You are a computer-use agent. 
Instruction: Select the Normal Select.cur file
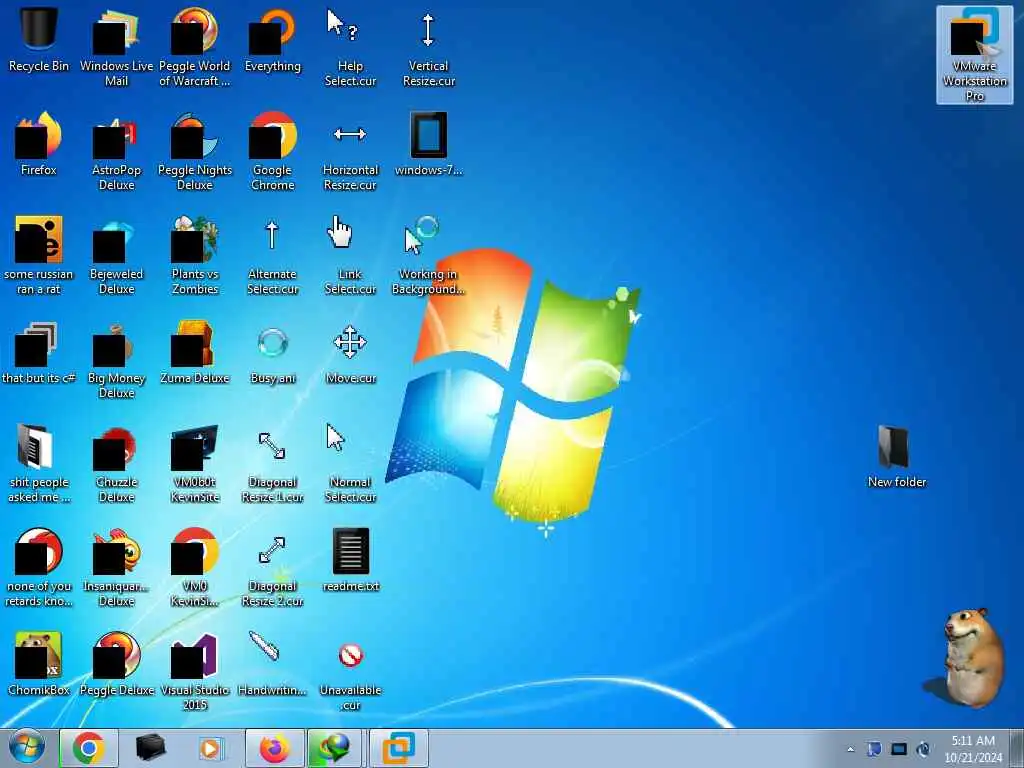click(x=350, y=464)
